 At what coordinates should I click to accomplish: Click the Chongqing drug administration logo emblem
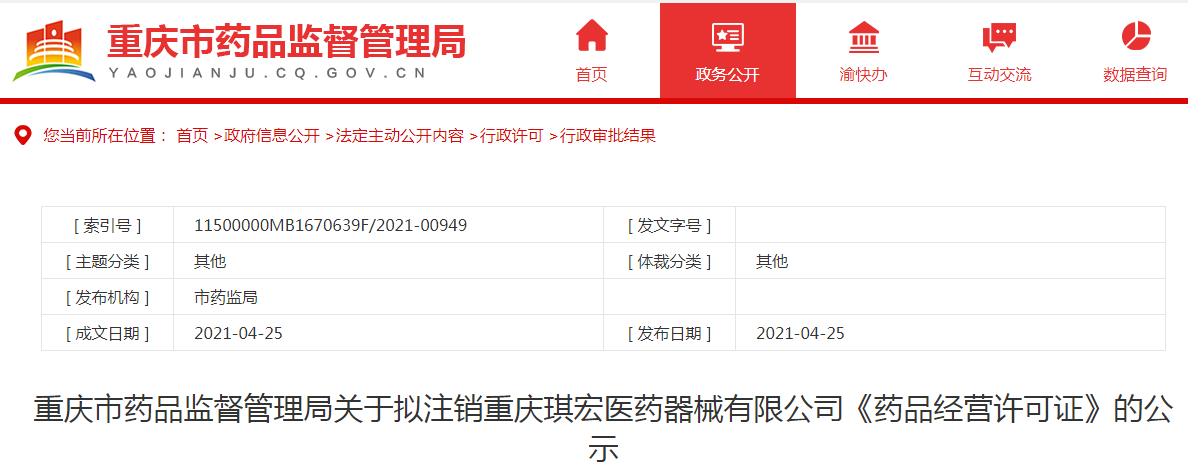[x=55, y=51]
